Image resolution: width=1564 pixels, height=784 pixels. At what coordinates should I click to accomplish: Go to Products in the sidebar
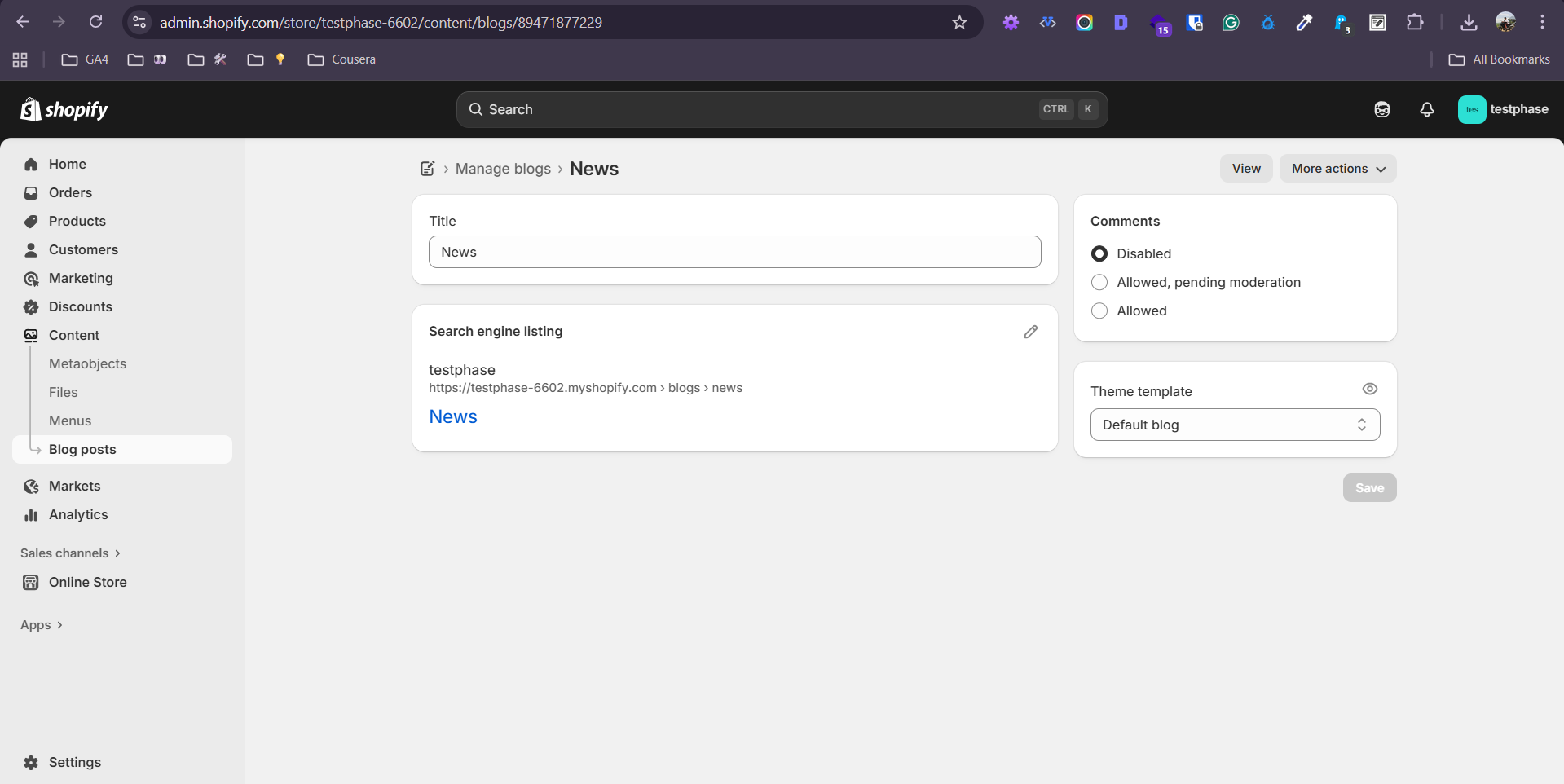pos(77,221)
